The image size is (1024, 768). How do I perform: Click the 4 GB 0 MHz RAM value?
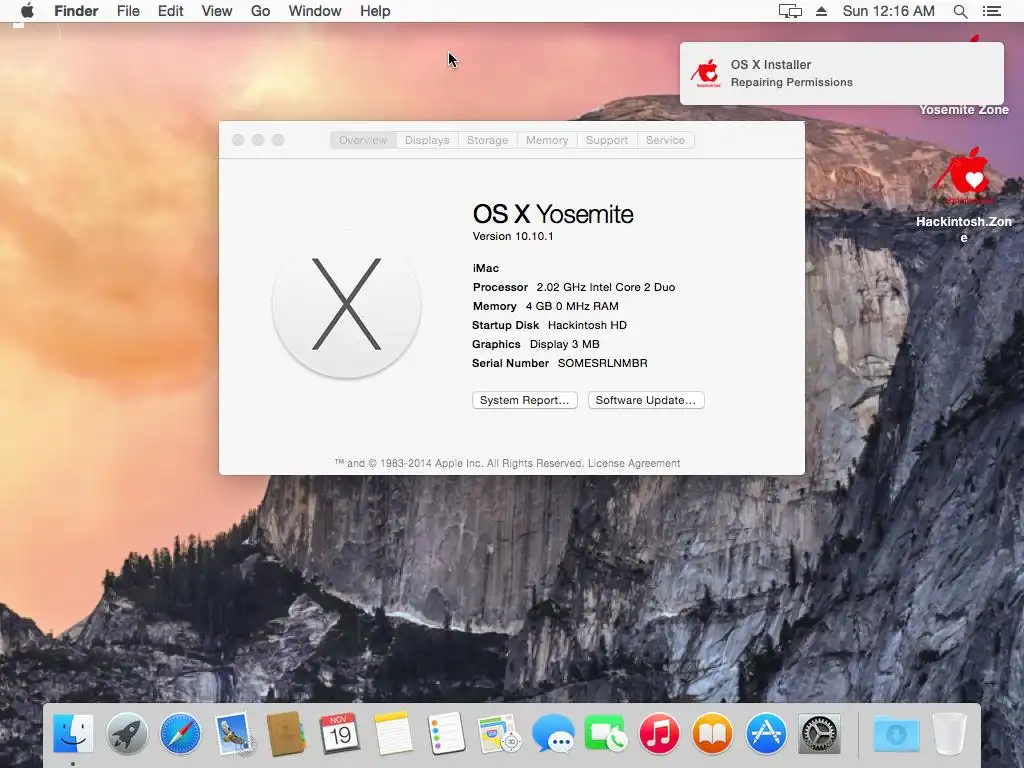(x=571, y=306)
